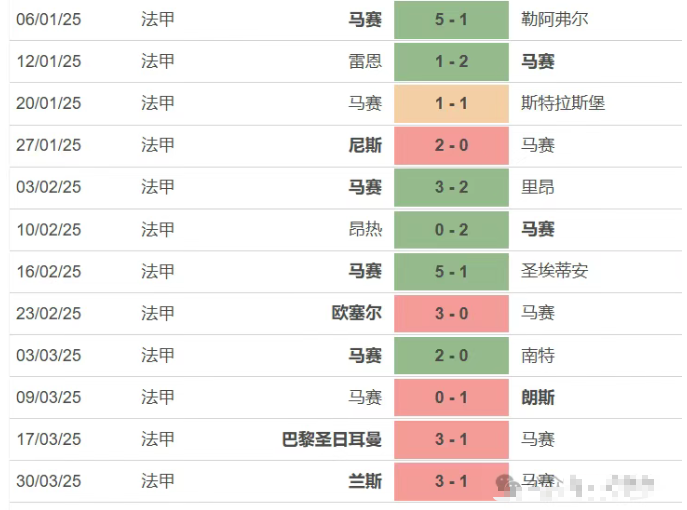Click the bold 欧塞尔 team name
This screenshot has height=510, width=687.
pyautogui.click(x=357, y=313)
